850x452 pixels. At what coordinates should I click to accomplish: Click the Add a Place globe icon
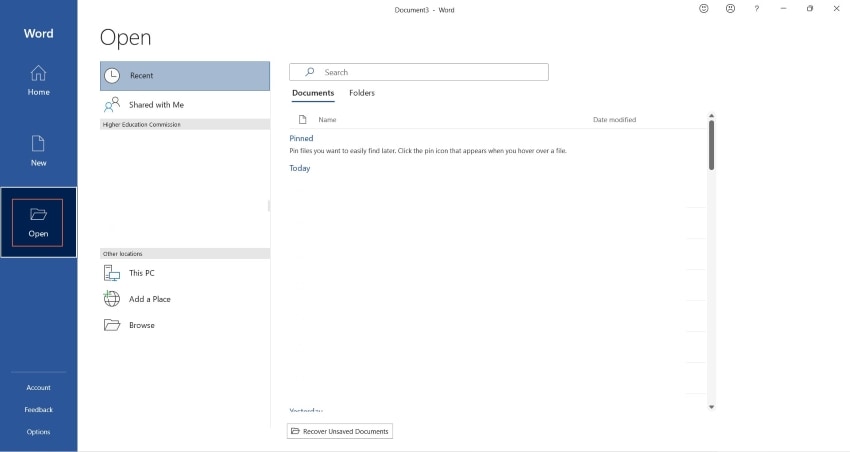coord(112,299)
